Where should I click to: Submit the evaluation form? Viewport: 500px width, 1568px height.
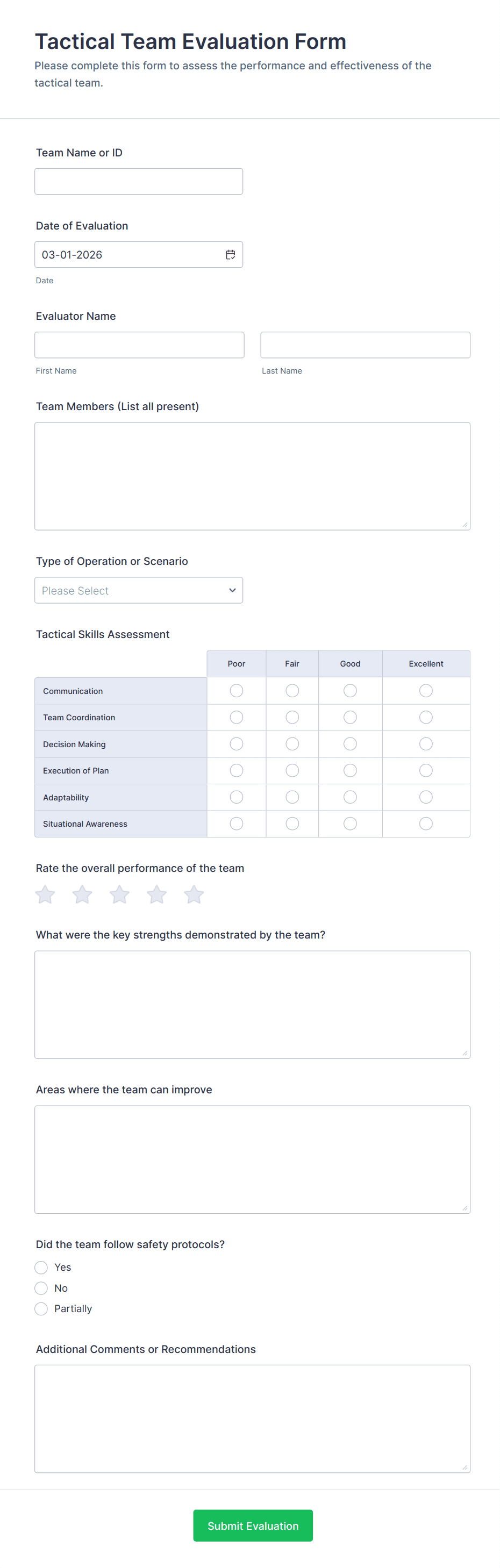(253, 1526)
